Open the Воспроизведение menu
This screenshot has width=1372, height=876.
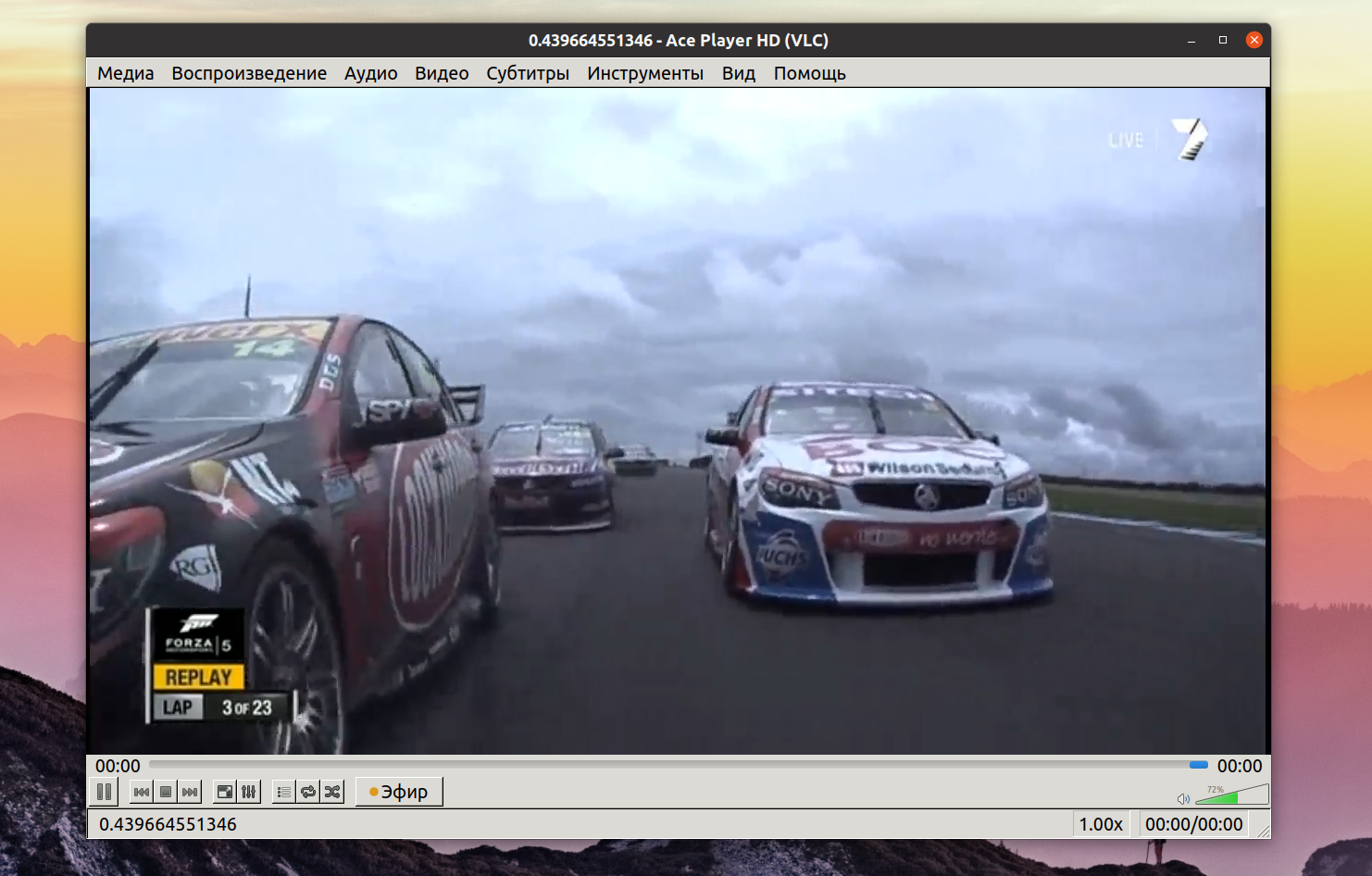(x=249, y=73)
